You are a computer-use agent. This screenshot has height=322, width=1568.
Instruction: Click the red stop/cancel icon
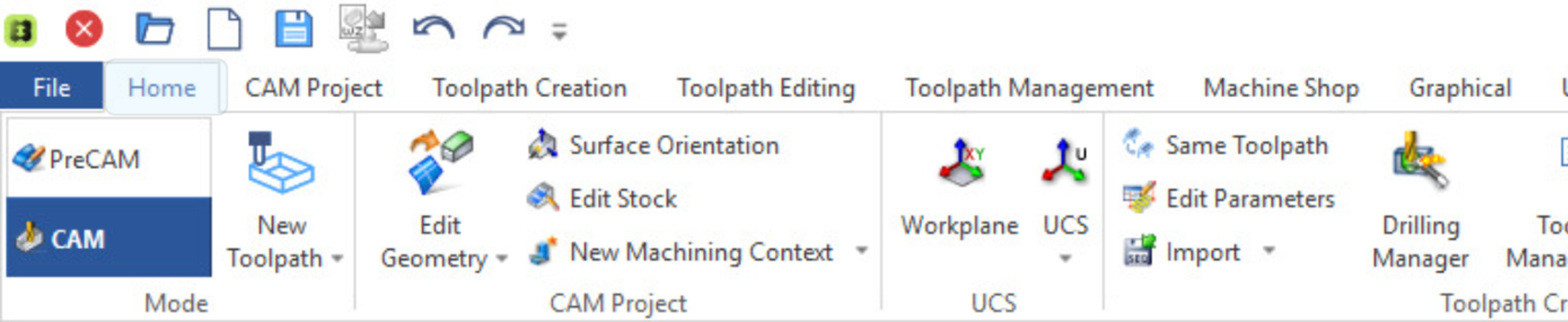click(x=84, y=29)
